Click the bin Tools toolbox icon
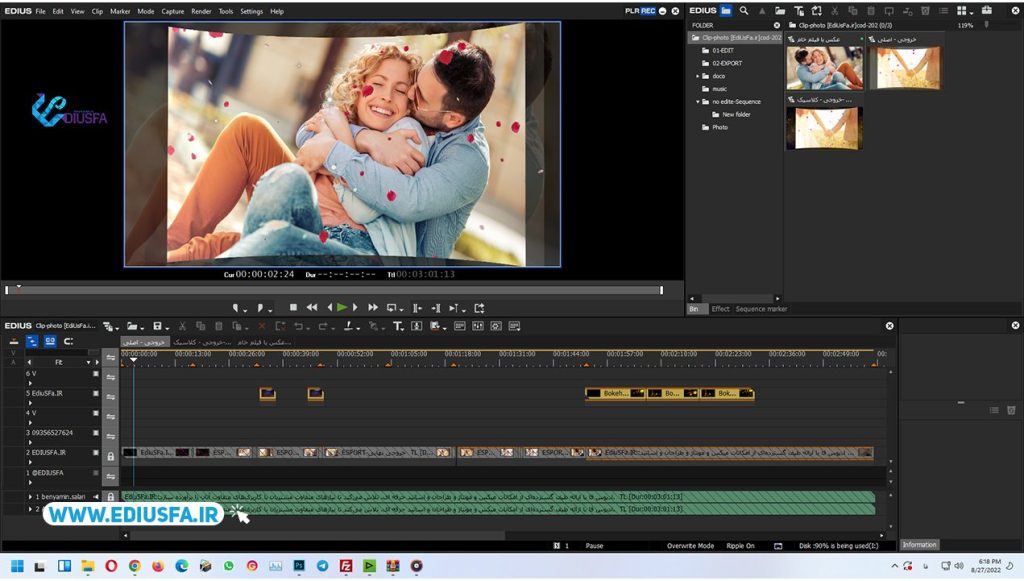This screenshot has height=581, width=1024. [x=987, y=10]
